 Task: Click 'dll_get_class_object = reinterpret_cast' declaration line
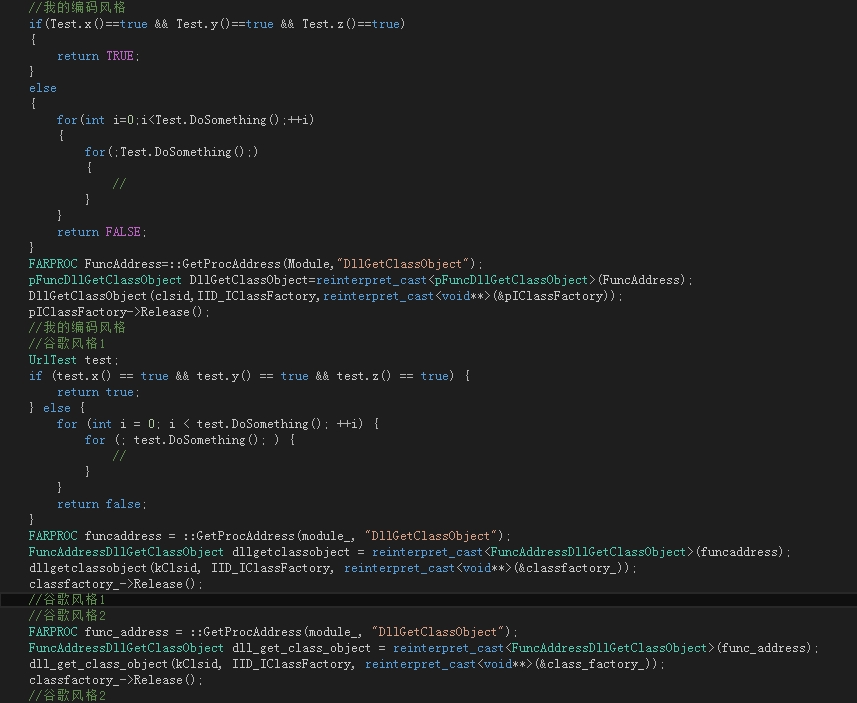[x=424, y=648]
